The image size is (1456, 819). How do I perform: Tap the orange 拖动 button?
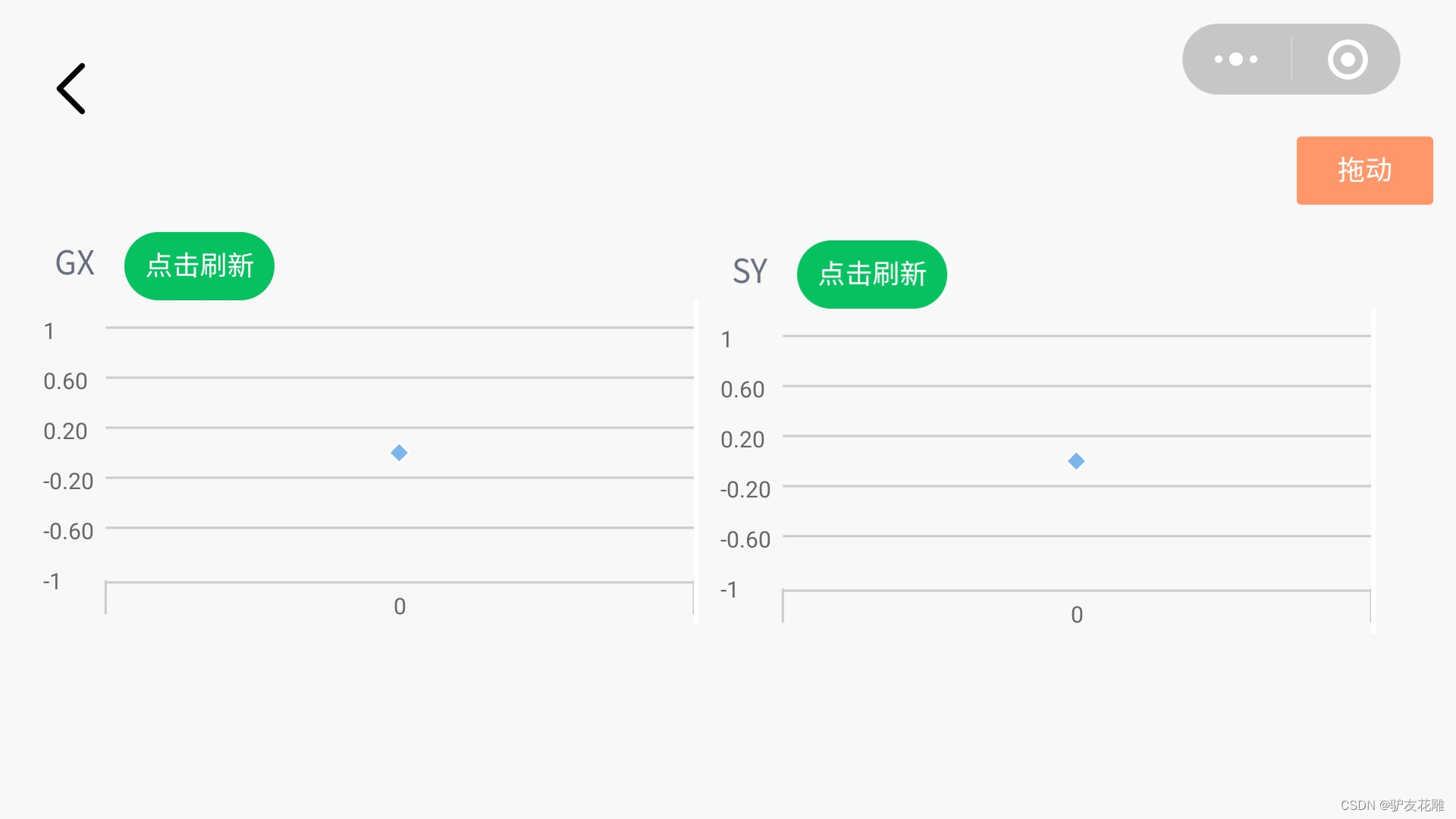pyautogui.click(x=1364, y=171)
